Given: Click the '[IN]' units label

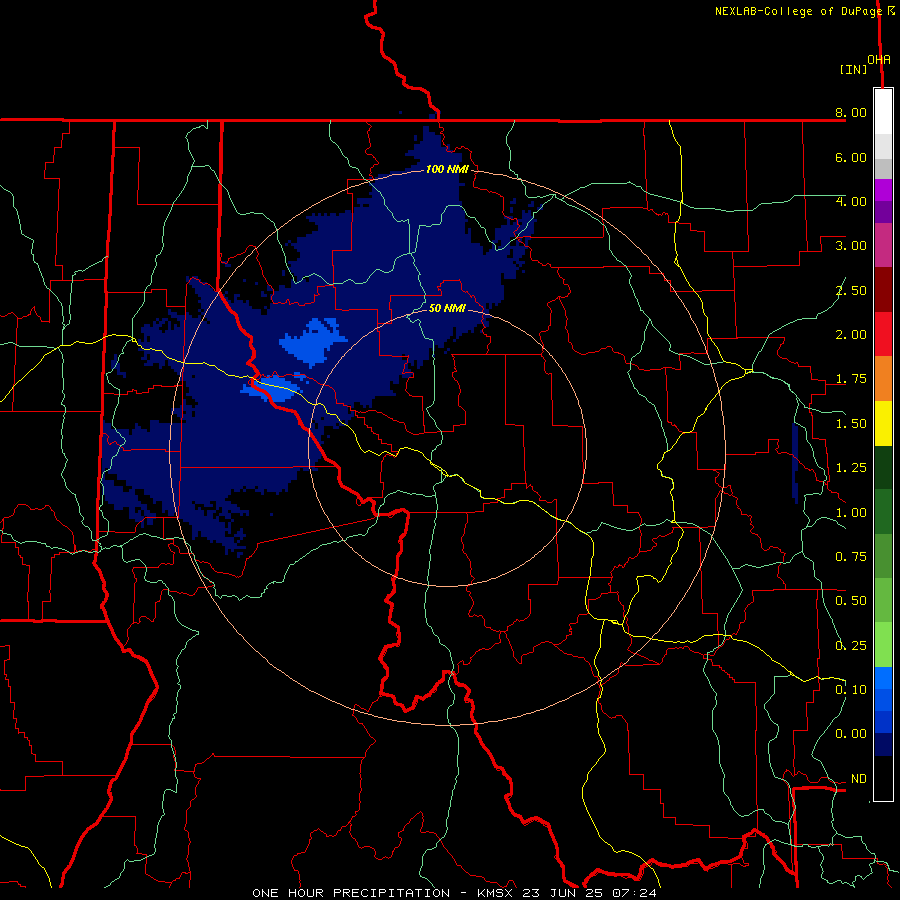Looking at the screenshot, I should (x=853, y=69).
